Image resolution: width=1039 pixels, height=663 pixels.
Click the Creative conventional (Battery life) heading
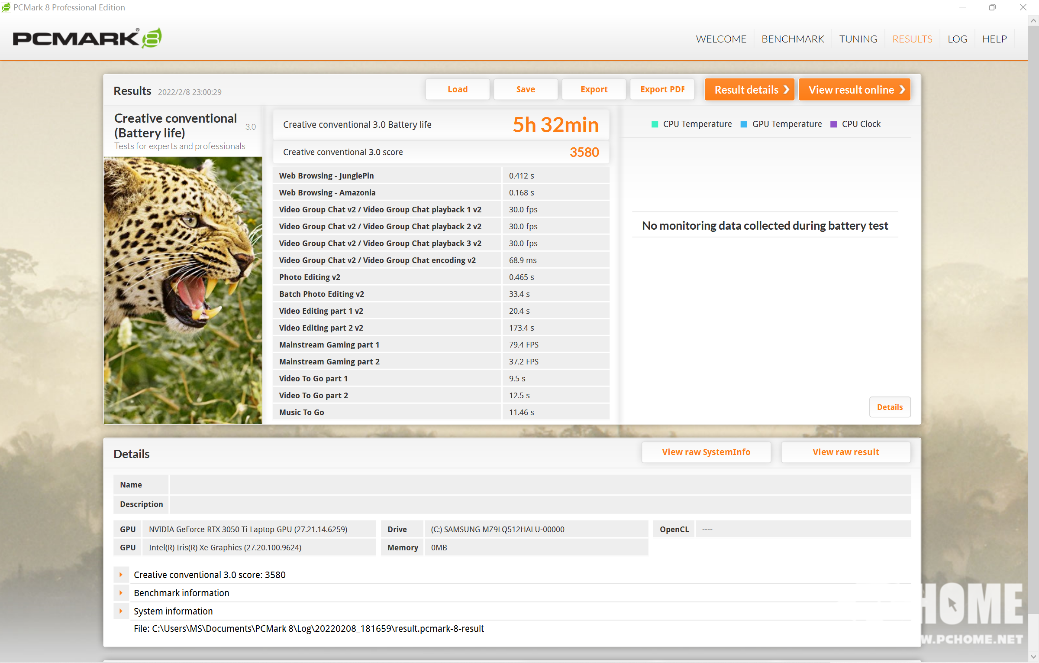pyautogui.click(x=176, y=126)
